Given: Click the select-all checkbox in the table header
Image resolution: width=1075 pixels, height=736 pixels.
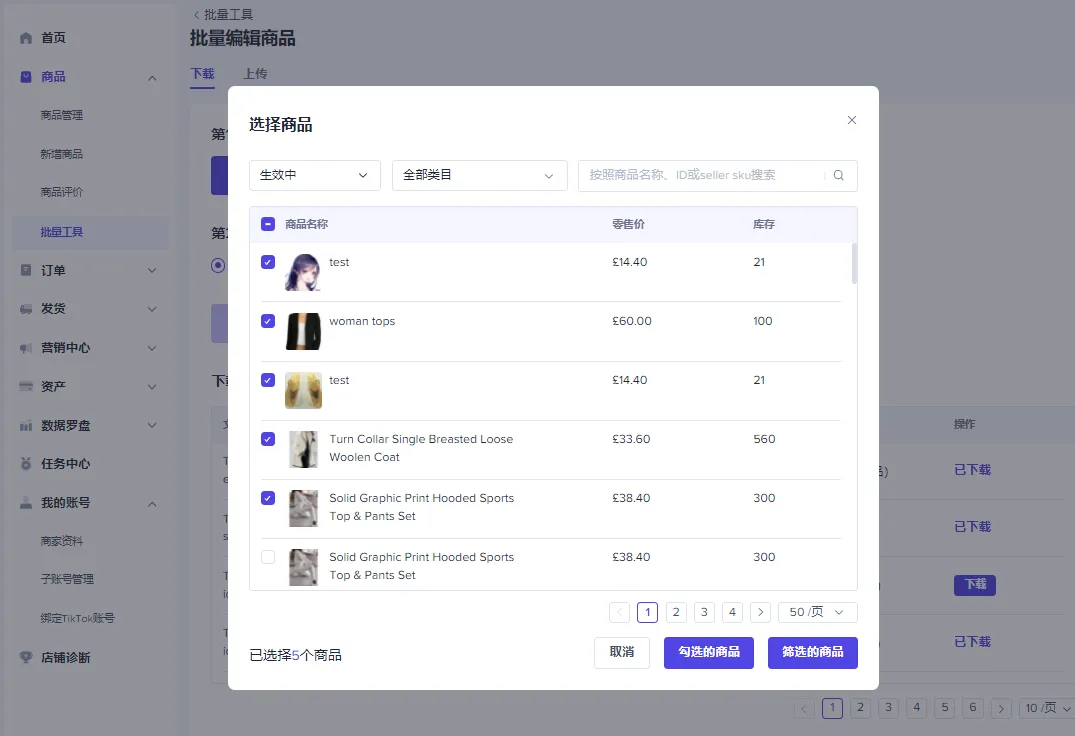Looking at the screenshot, I should (267, 224).
